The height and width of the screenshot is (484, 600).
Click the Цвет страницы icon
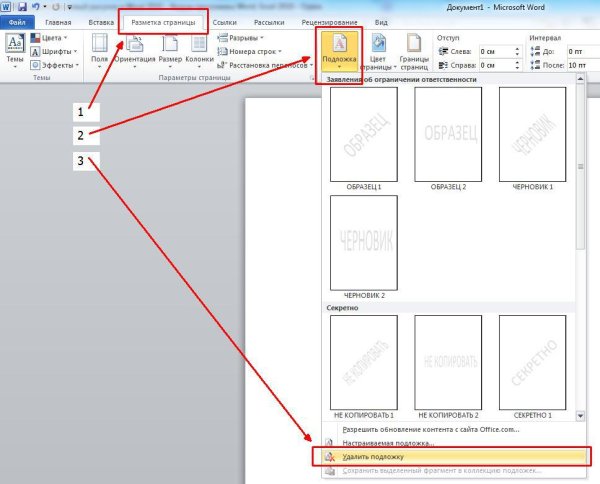tap(380, 51)
